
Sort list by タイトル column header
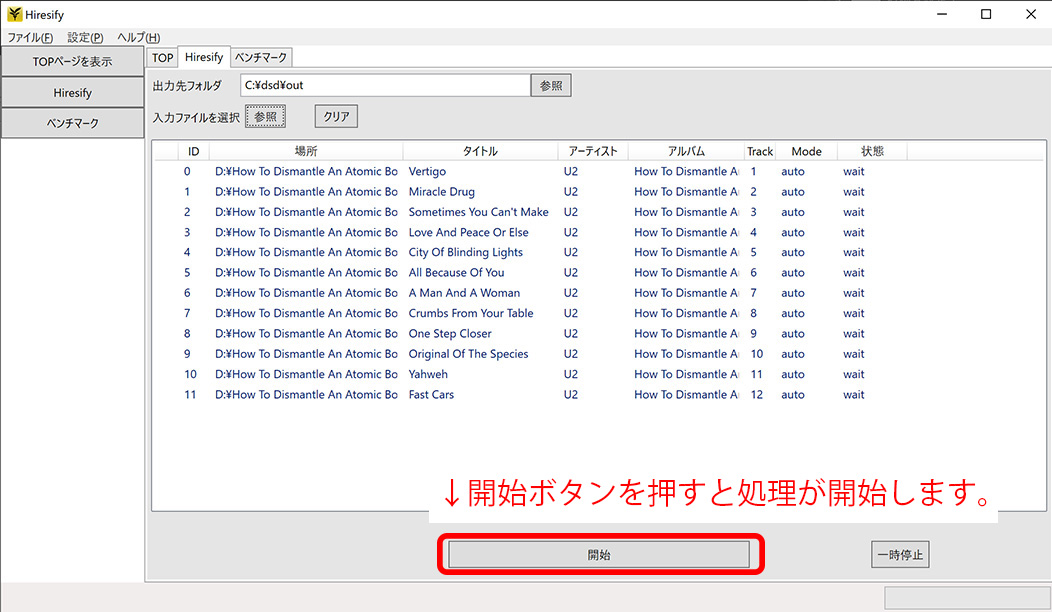point(480,152)
